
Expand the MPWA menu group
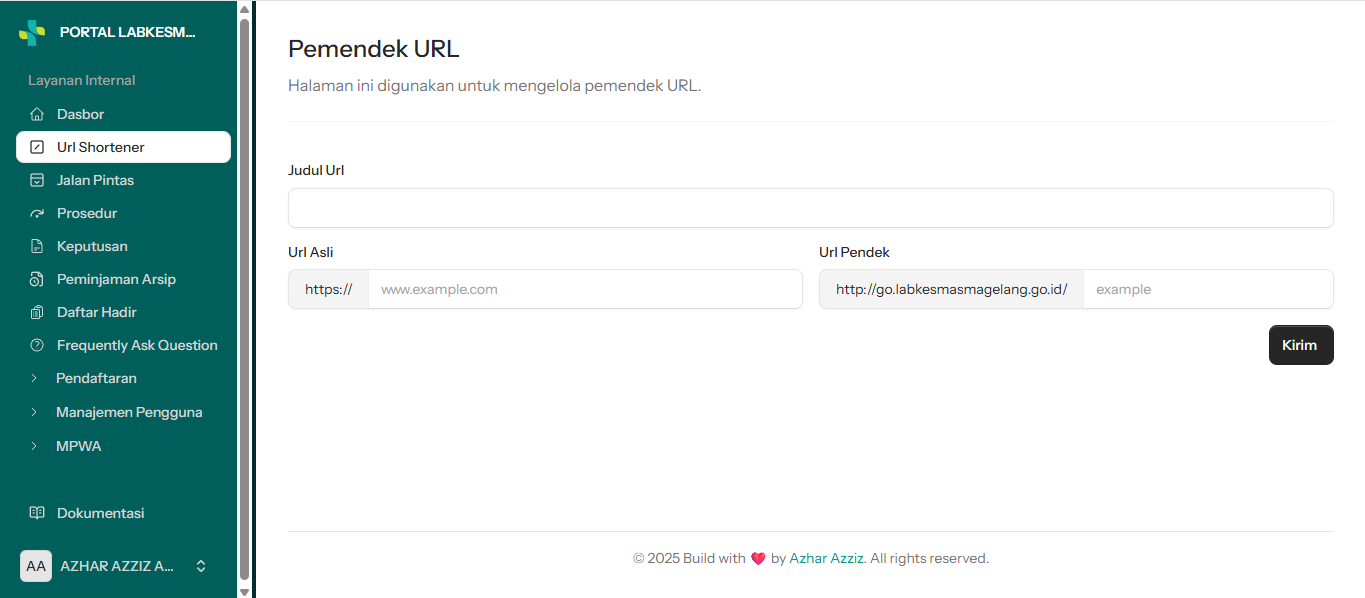click(123, 446)
